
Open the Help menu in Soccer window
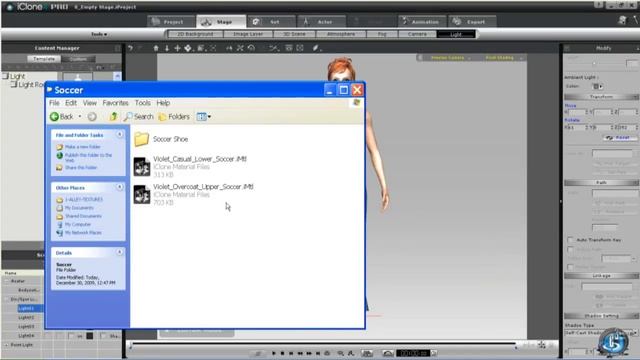(x=163, y=103)
